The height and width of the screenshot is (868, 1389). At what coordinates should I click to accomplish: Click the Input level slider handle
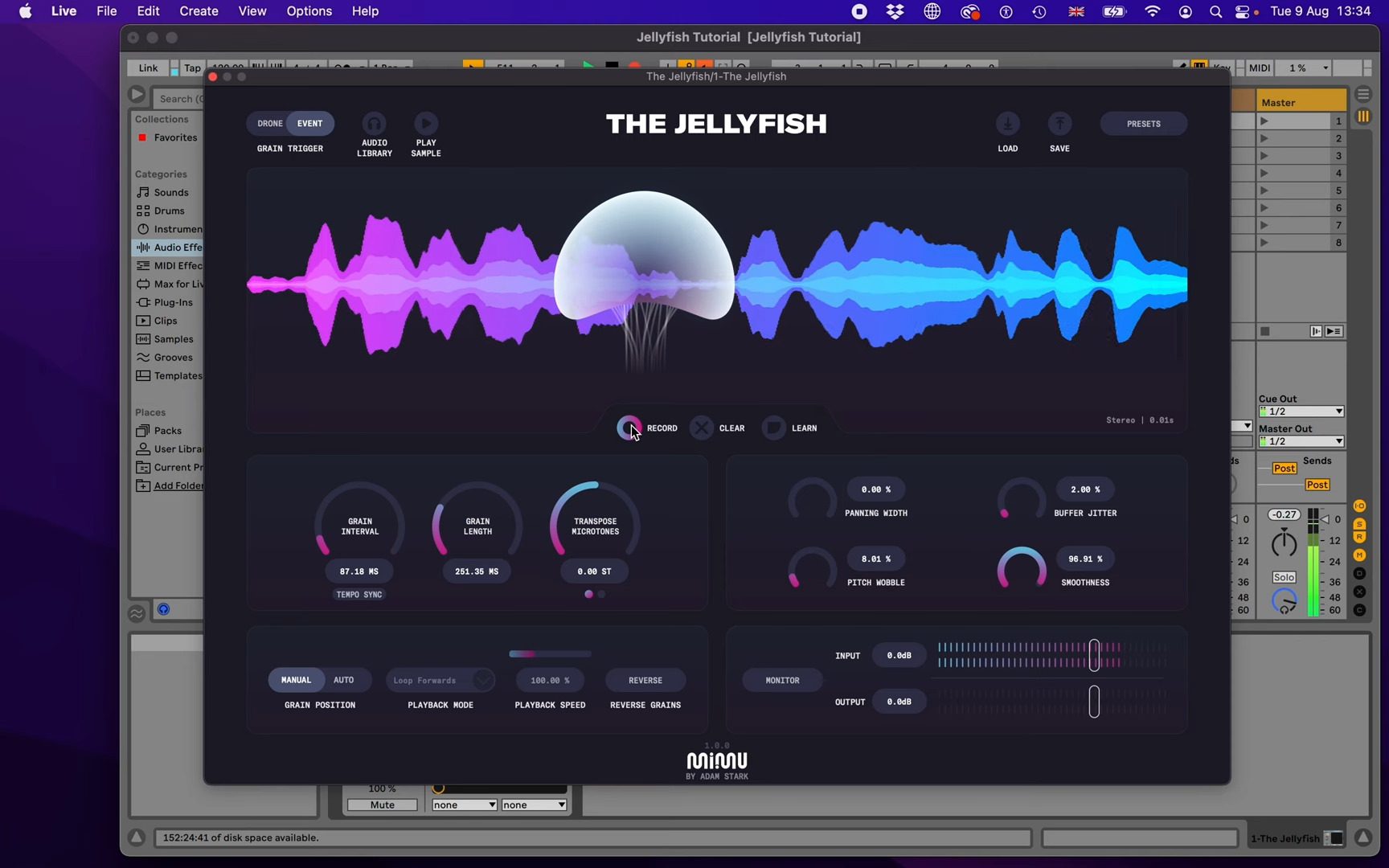tap(1094, 655)
